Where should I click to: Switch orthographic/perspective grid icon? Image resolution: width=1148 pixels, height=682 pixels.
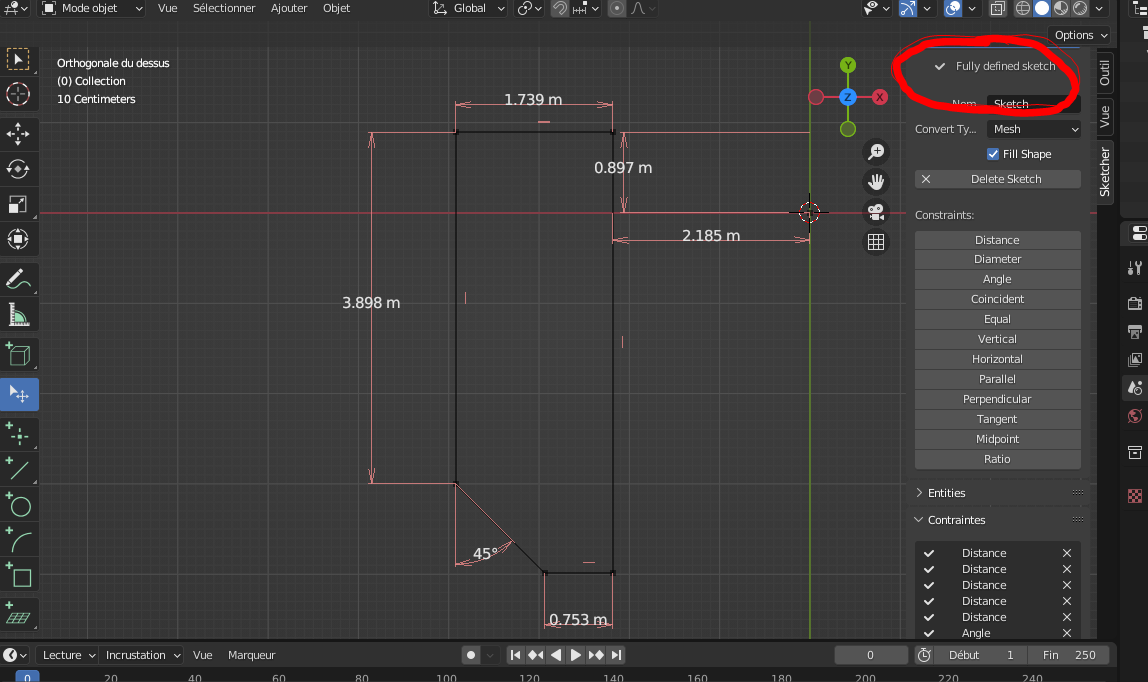click(876, 242)
